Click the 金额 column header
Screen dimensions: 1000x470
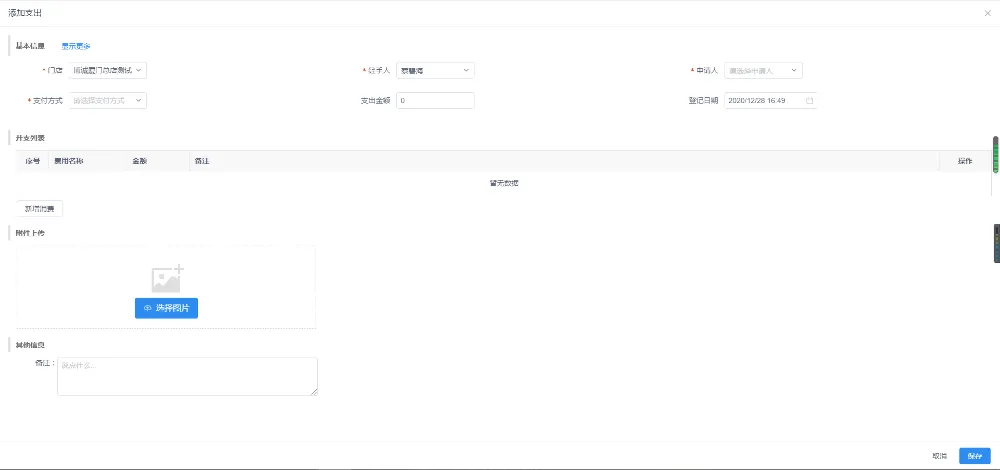(139, 160)
